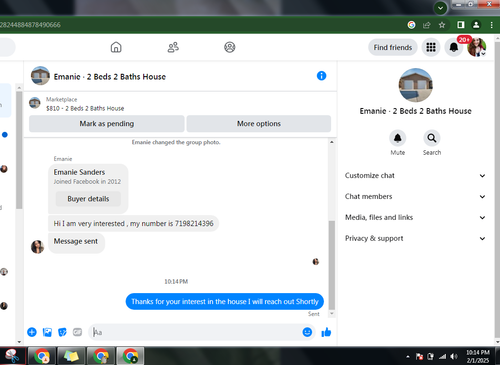
Task: Click Emanie's avatar beside Message sent
Action: tap(37, 247)
